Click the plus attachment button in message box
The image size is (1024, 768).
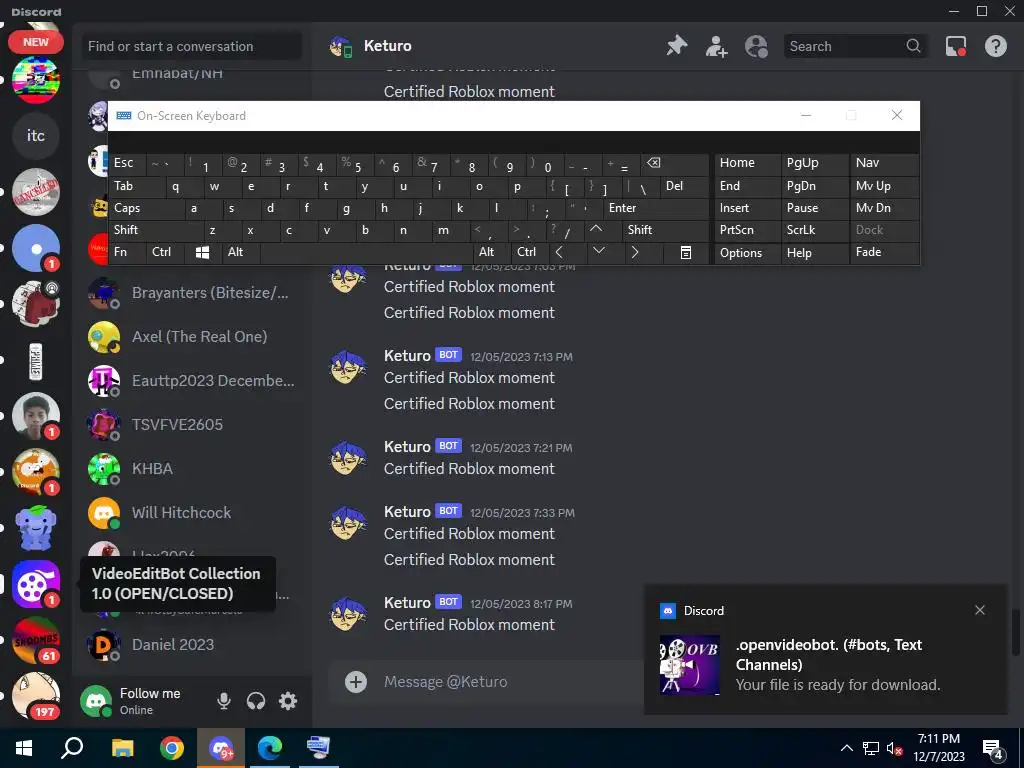coord(355,682)
